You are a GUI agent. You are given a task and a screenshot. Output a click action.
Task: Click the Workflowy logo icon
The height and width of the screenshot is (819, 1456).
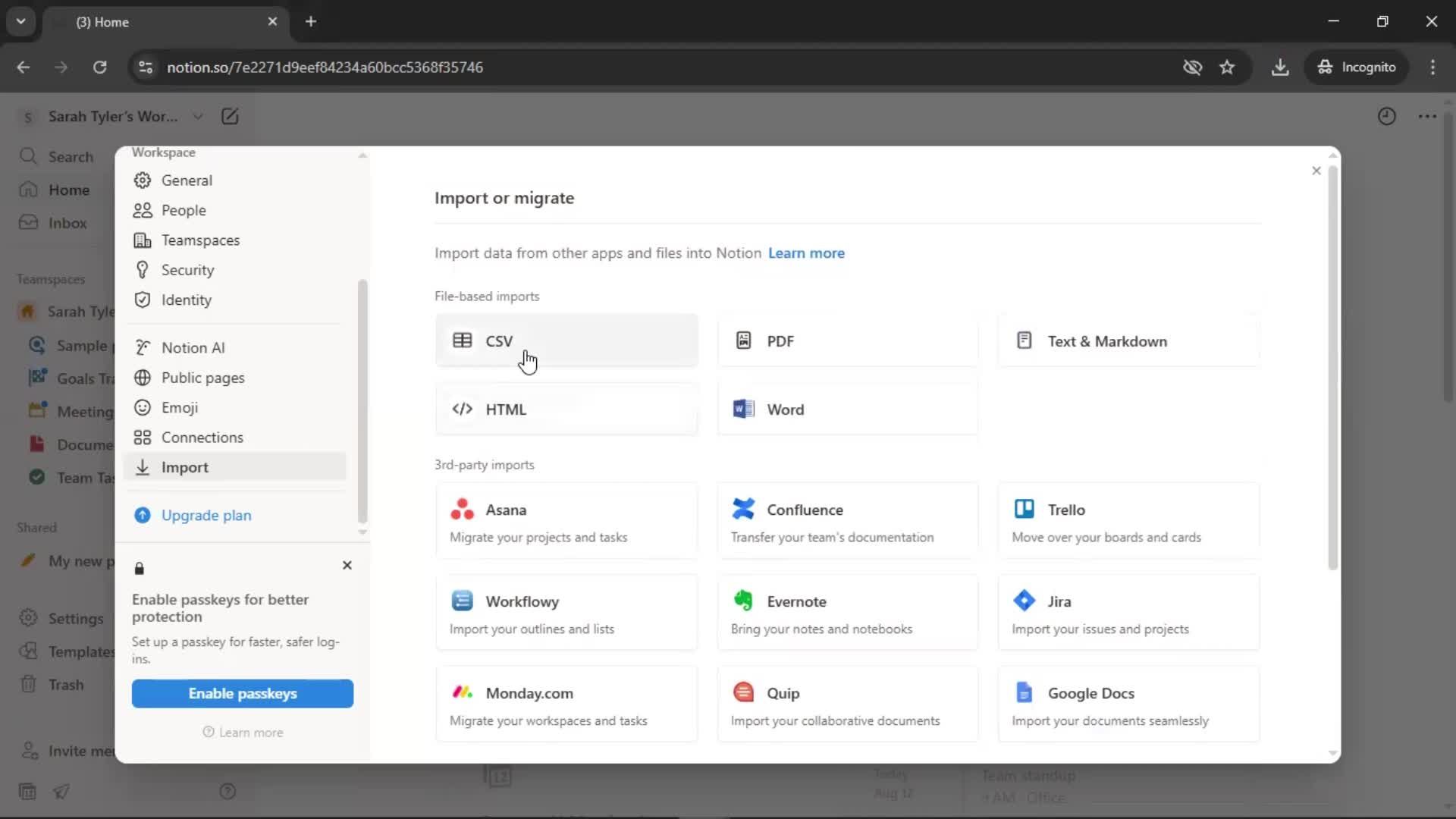pos(462,601)
